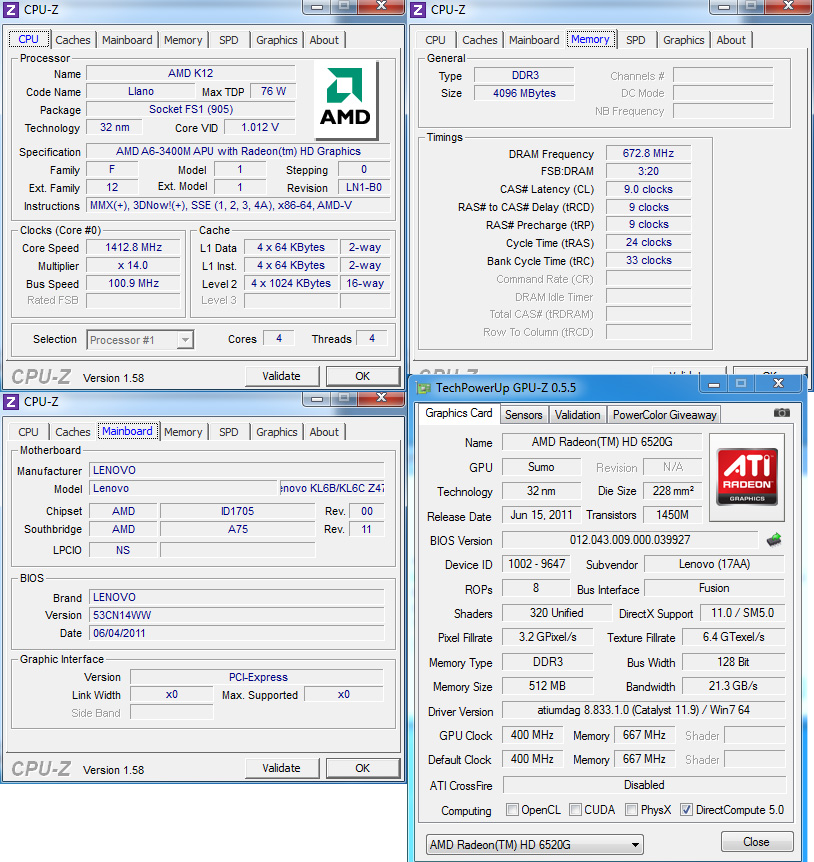The image size is (814, 862).
Task: Click the Mainboard Manufacturer LENOVO field
Action: tap(236, 471)
